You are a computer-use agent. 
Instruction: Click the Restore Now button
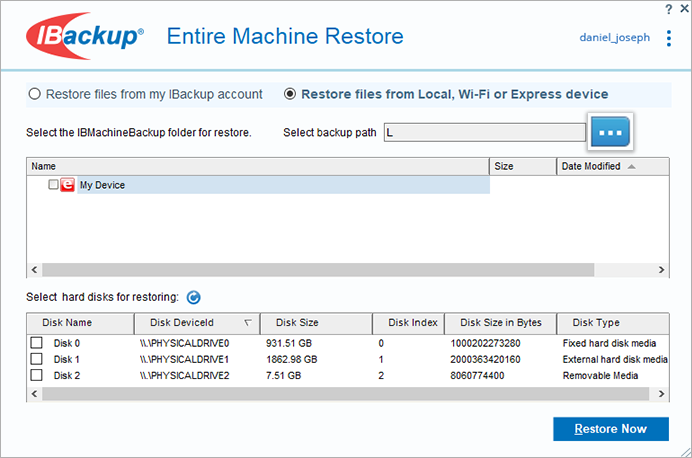[x=611, y=429]
